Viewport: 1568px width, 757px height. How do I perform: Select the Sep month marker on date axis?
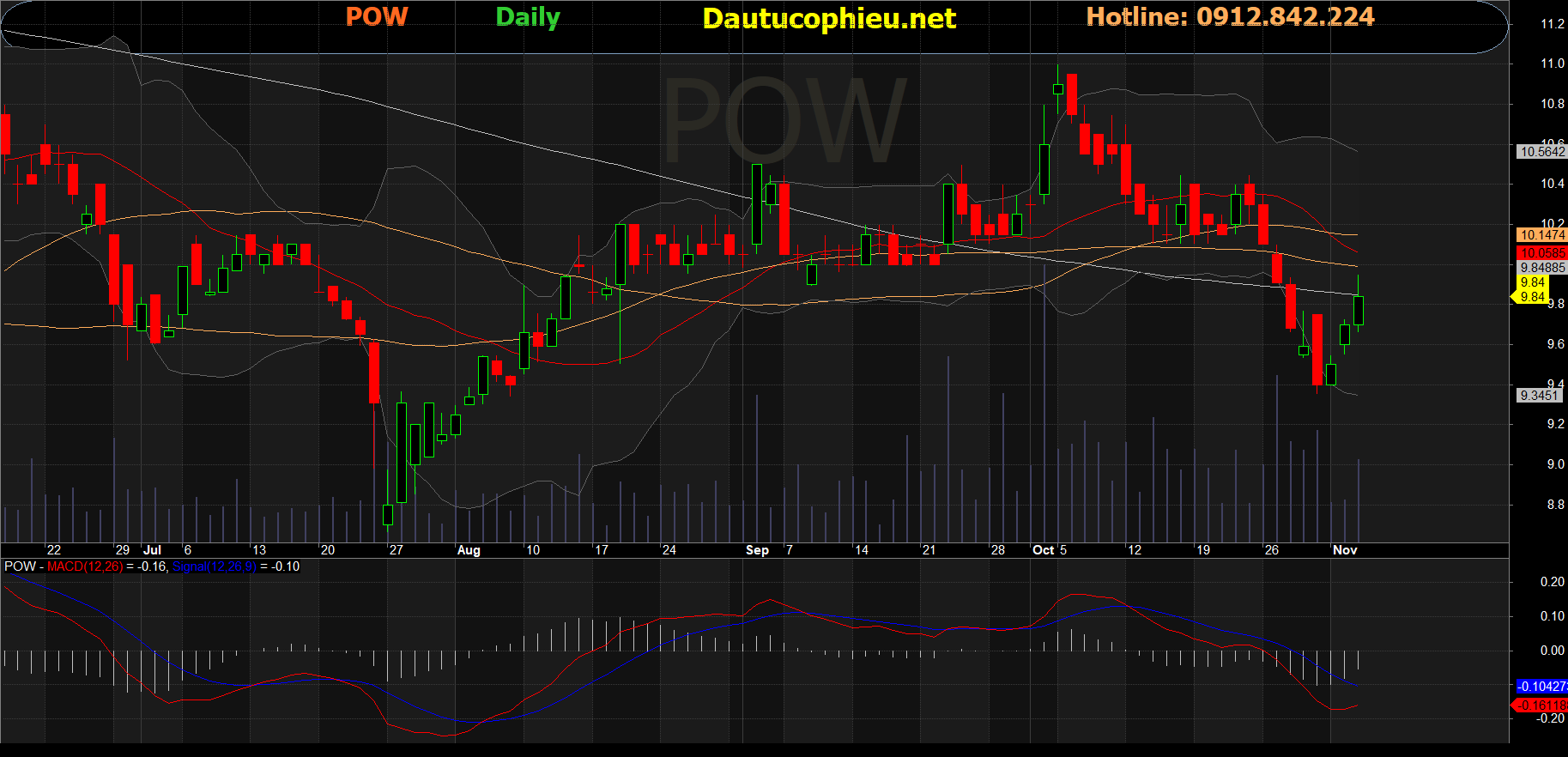pos(757,550)
